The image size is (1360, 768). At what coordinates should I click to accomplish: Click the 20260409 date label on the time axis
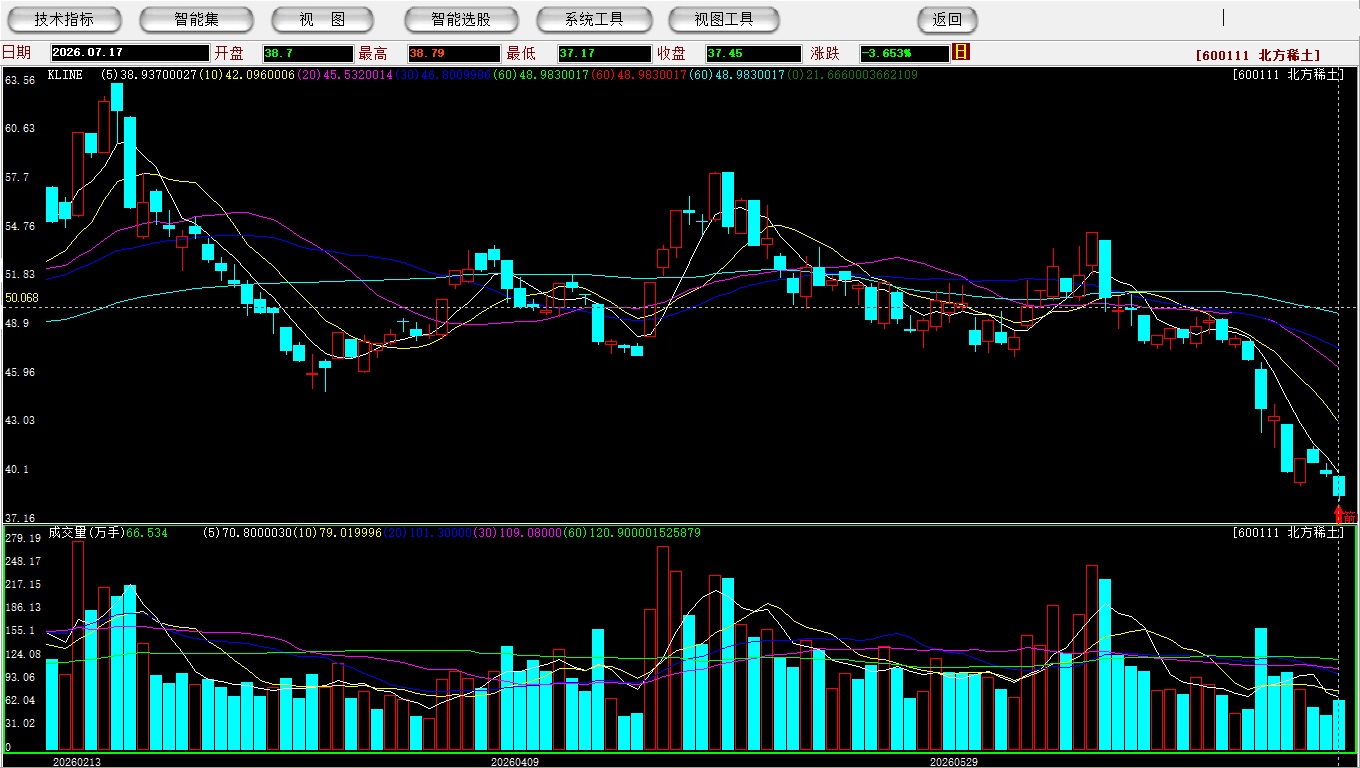click(x=514, y=762)
